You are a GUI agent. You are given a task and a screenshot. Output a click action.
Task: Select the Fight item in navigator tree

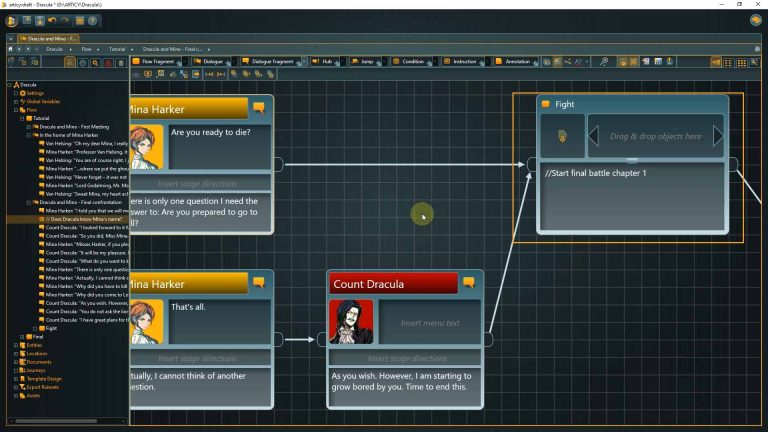pyautogui.click(x=51, y=328)
